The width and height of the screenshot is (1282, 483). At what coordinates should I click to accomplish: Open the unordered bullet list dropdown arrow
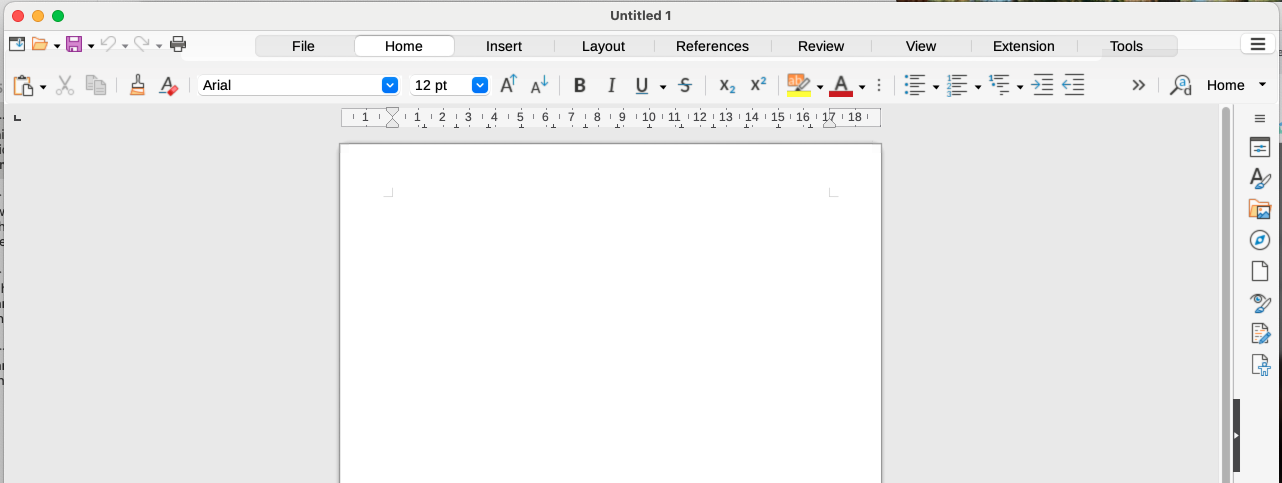point(936,87)
